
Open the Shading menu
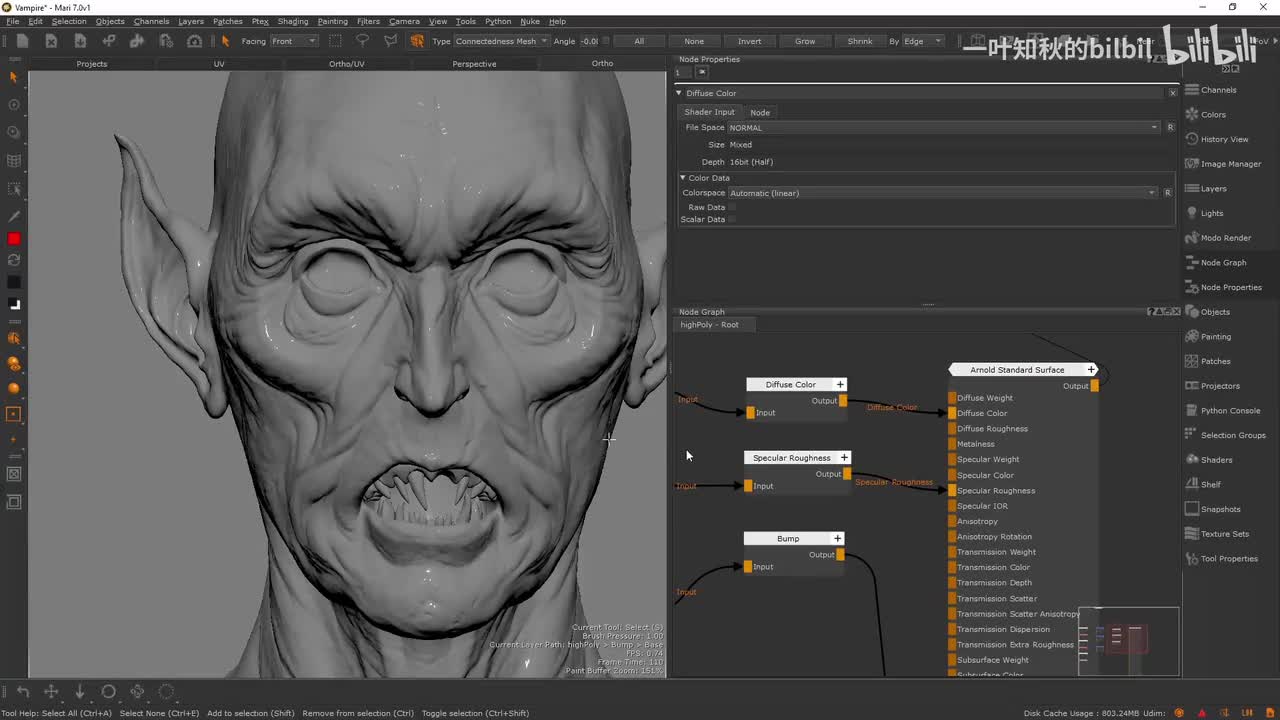coord(293,21)
